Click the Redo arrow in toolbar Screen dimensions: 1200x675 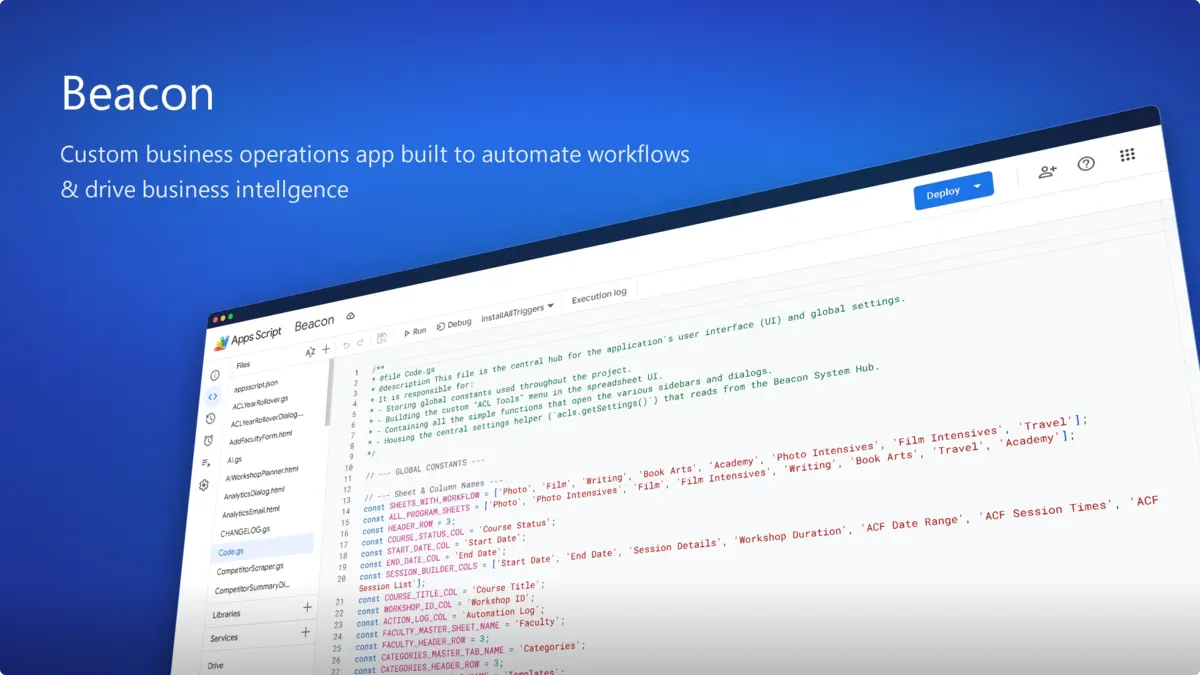click(x=361, y=342)
